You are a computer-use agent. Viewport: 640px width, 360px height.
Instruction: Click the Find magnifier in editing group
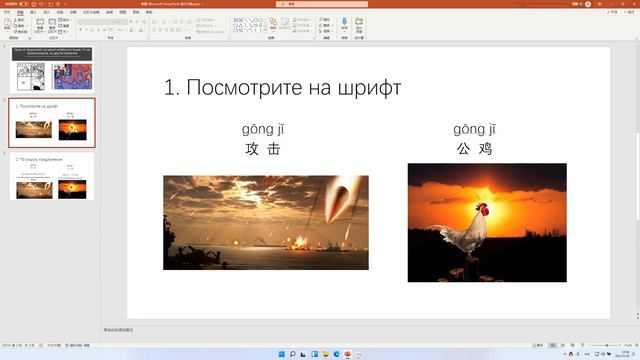tap(321, 19)
